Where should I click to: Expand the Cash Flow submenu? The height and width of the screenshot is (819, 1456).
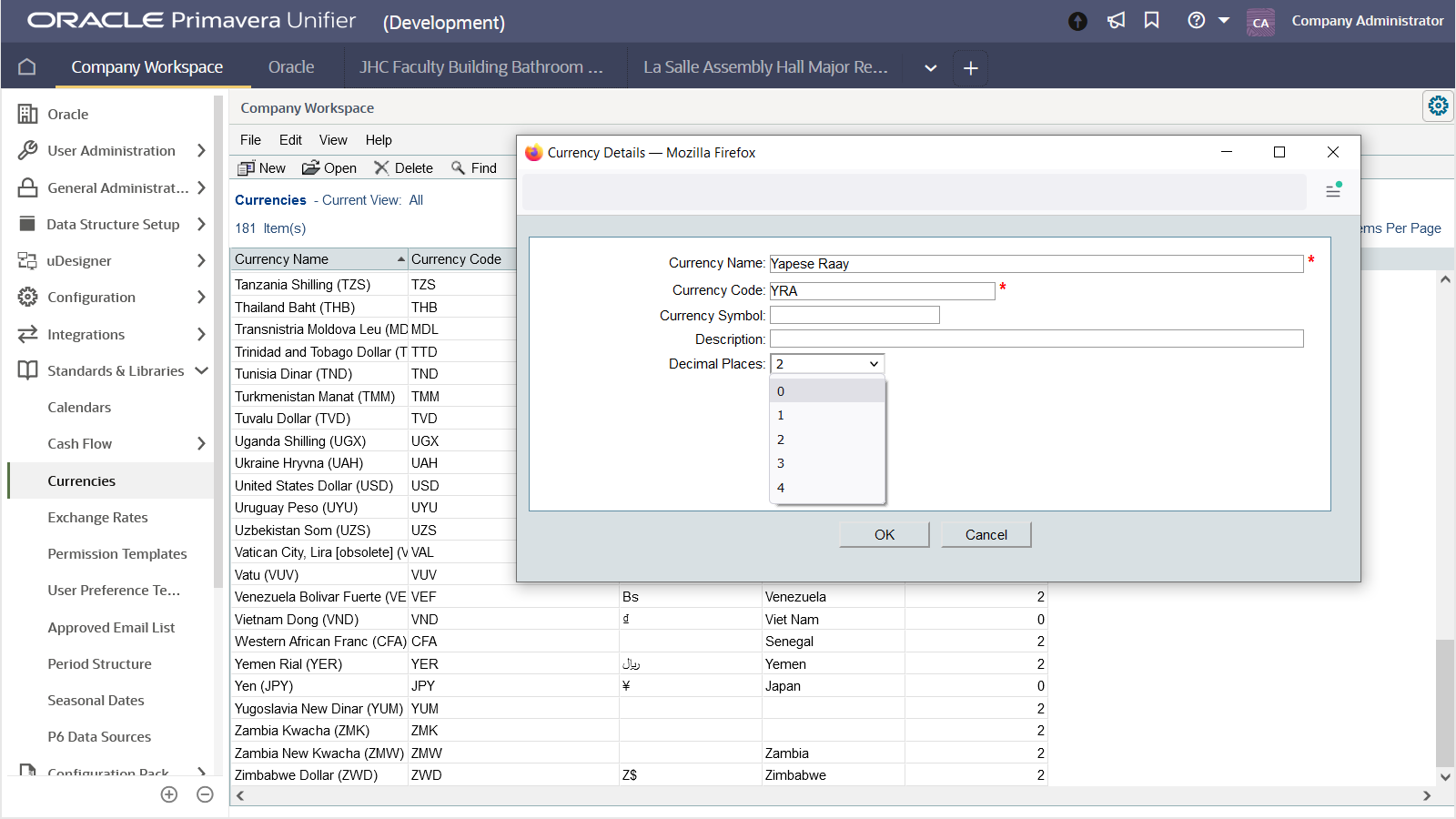tap(201, 444)
